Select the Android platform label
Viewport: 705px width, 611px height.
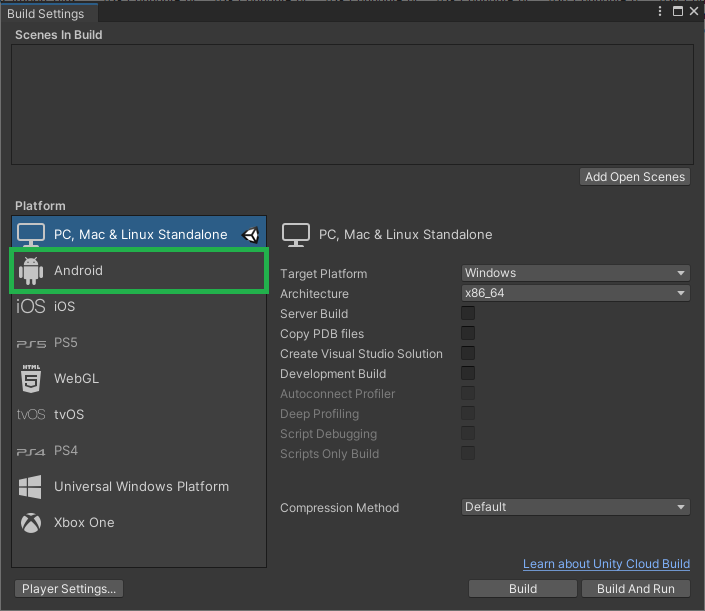point(78,271)
